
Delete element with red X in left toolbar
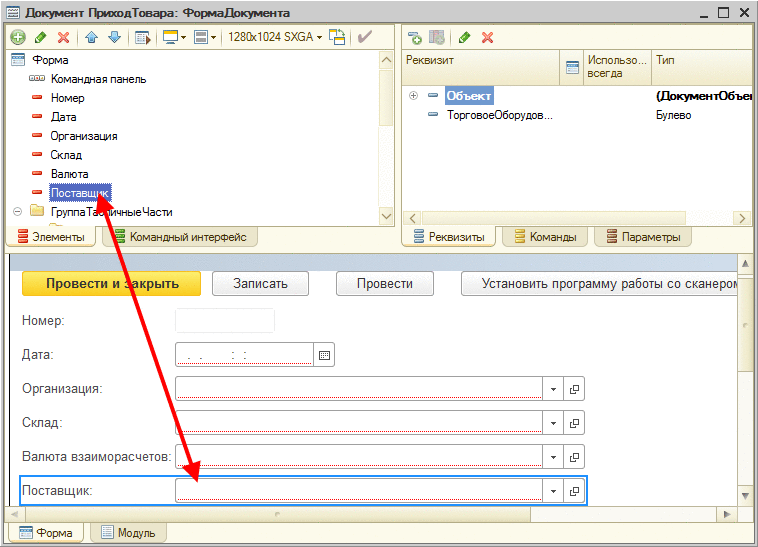(x=63, y=37)
